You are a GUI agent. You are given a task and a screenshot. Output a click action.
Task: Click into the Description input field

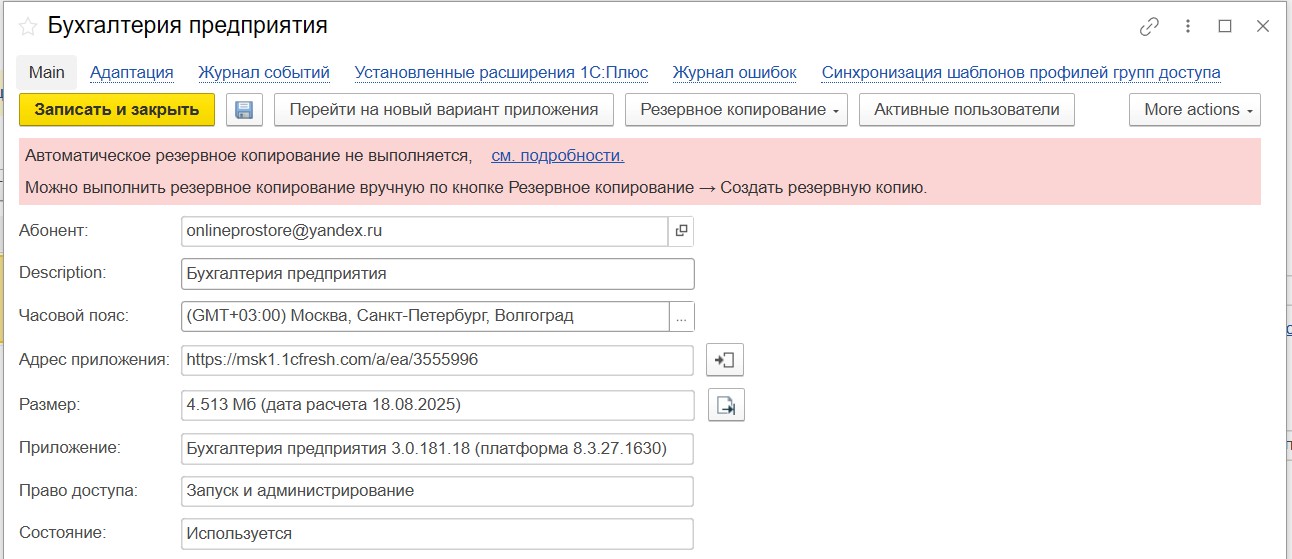pyautogui.click(x=437, y=274)
